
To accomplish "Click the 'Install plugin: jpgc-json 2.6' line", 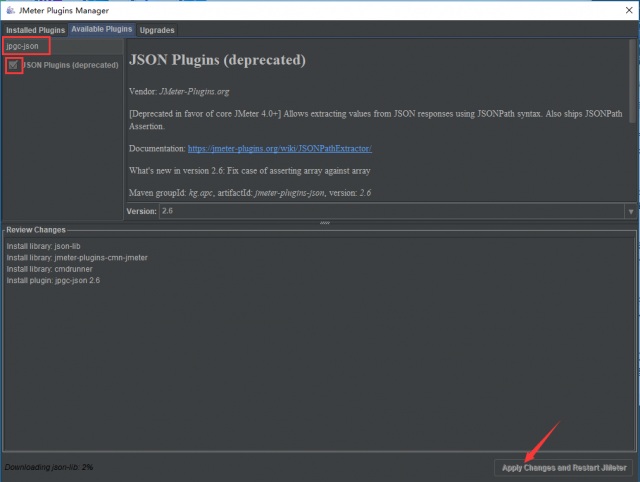I will click(x=53, y=281).
